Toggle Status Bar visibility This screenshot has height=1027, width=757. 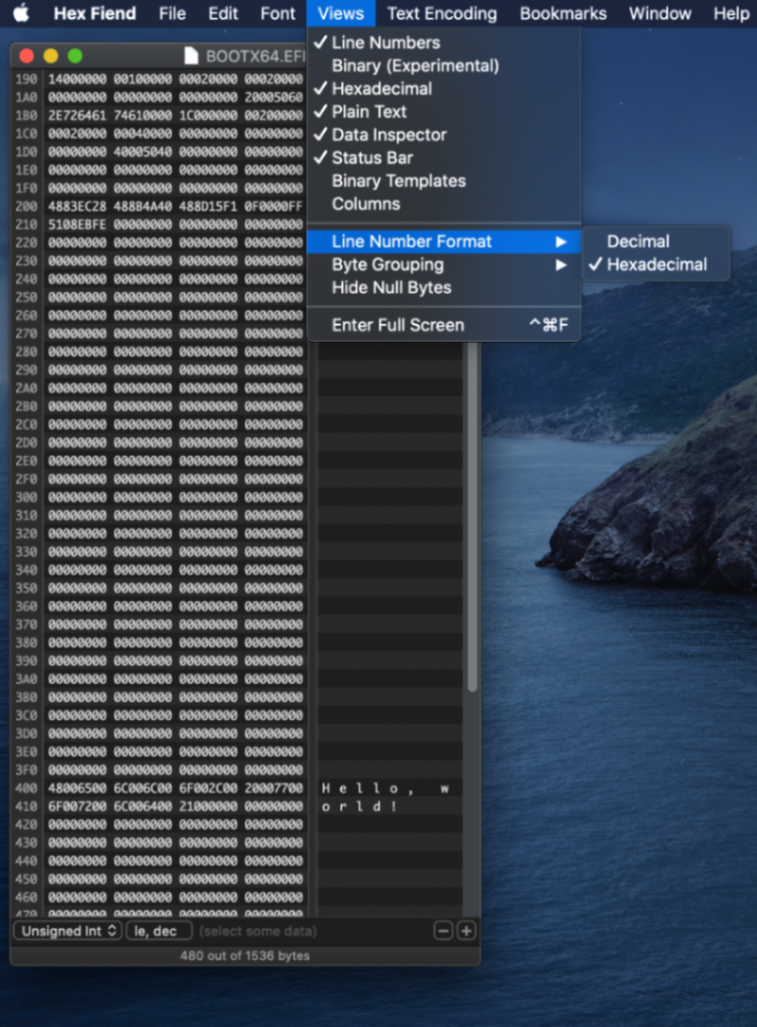point(443,158)
